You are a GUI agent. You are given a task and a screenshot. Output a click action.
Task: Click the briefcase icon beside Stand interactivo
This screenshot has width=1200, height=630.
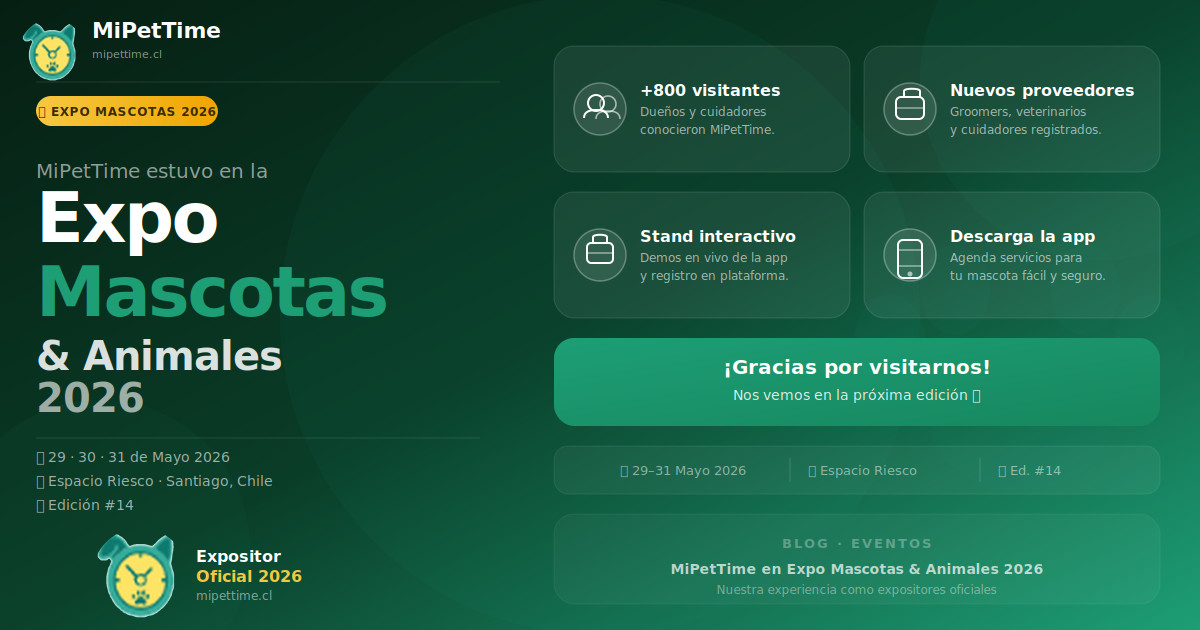coord(600,254)
